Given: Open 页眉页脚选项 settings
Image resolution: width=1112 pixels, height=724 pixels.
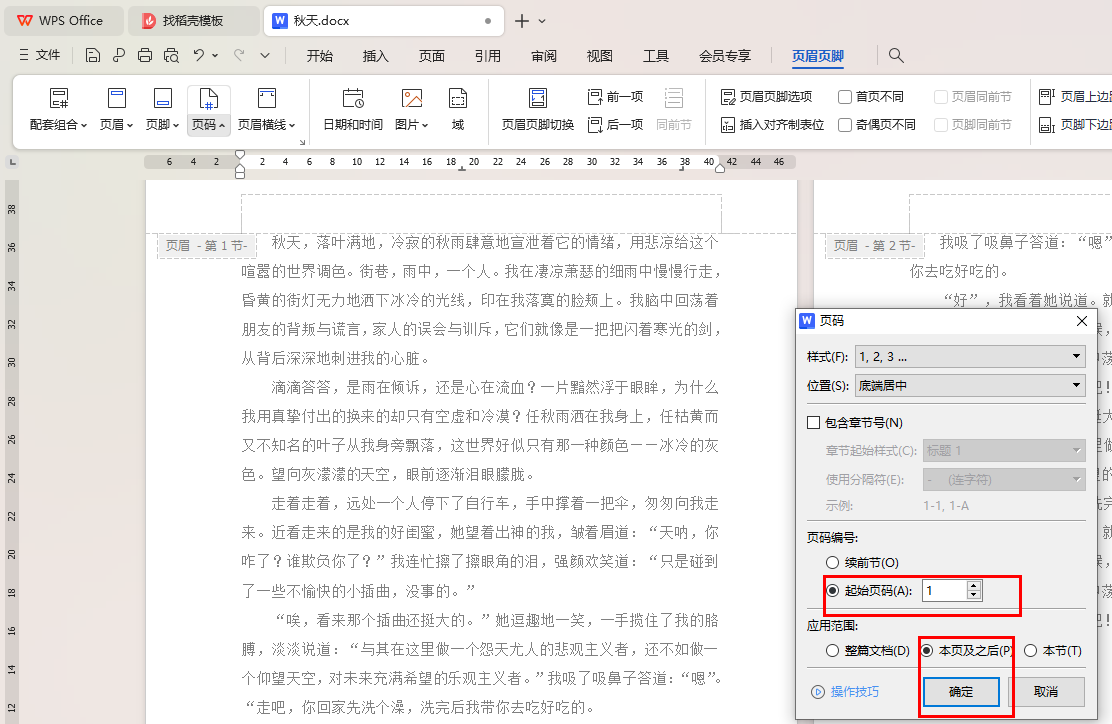Looking at the screenshot, I should [x=766, y=96].
